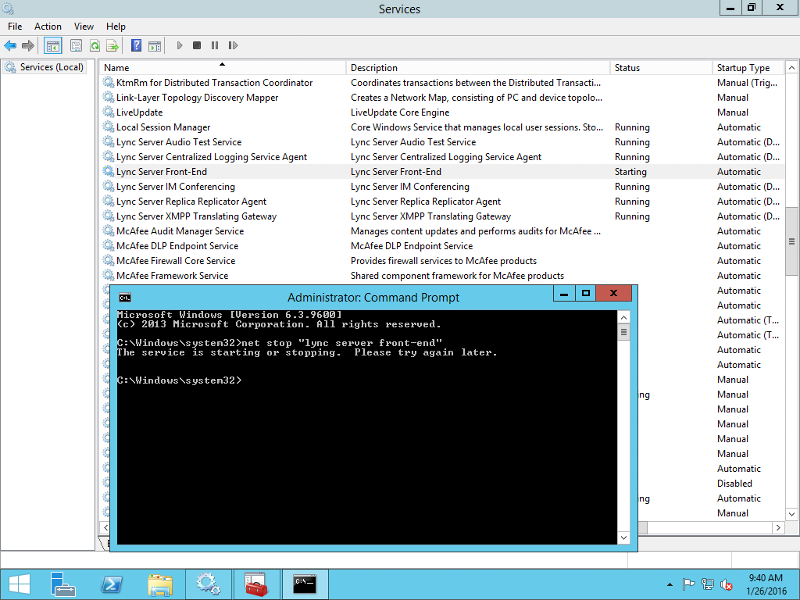Viewport: 800px width, 600px height.
Task: Refresh the services list via the refresh icon
Action: [x=94, y=45]
